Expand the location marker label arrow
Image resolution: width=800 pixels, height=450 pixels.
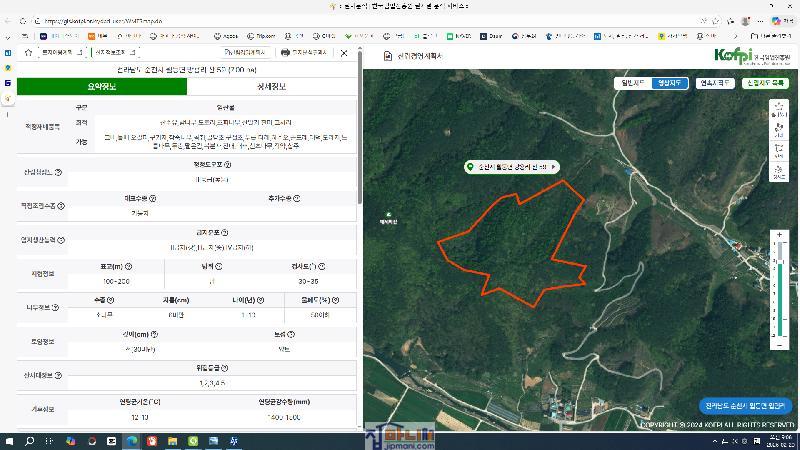coord(555,167)
